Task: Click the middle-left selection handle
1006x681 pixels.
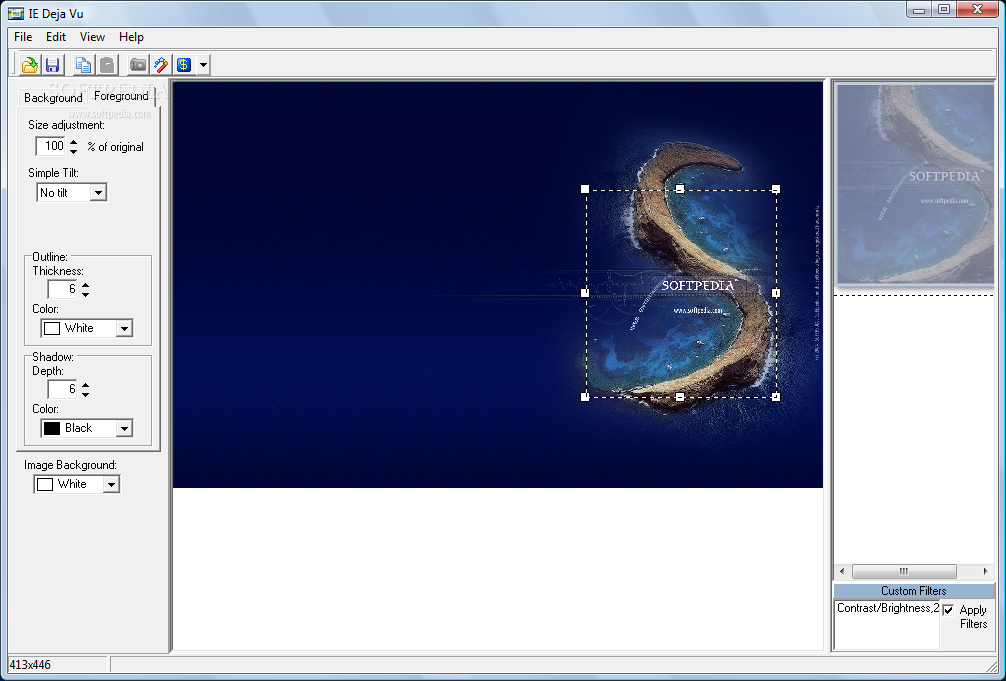Action: pos(584,293)
